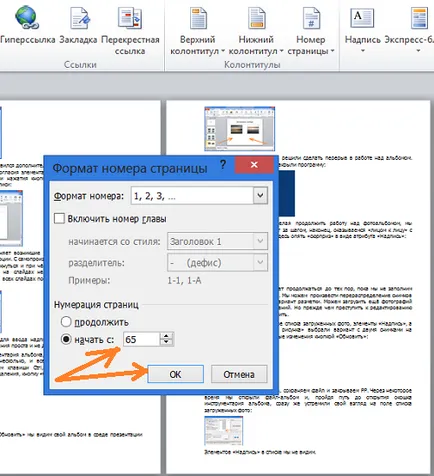Click the Нижний колонтитул icon
The height and width of the screenshot is (476, 434).
pos(256,18)
